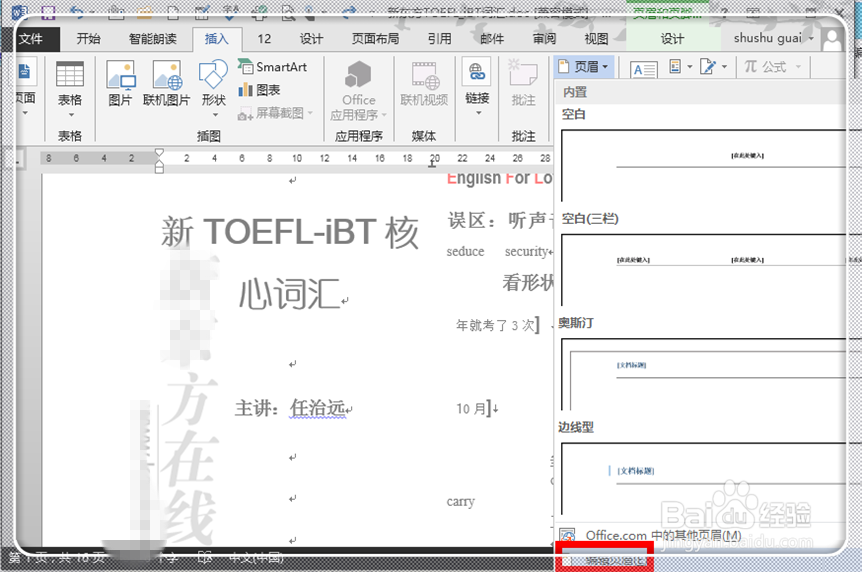
Task: Insert an equation with π 公式
Action: pos(765,67)
